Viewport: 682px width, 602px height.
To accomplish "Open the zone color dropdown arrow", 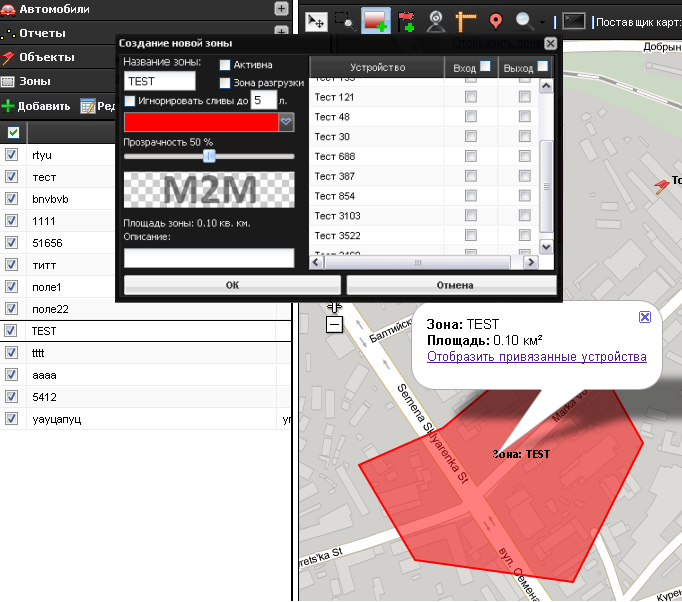I will tap(286, 122).
